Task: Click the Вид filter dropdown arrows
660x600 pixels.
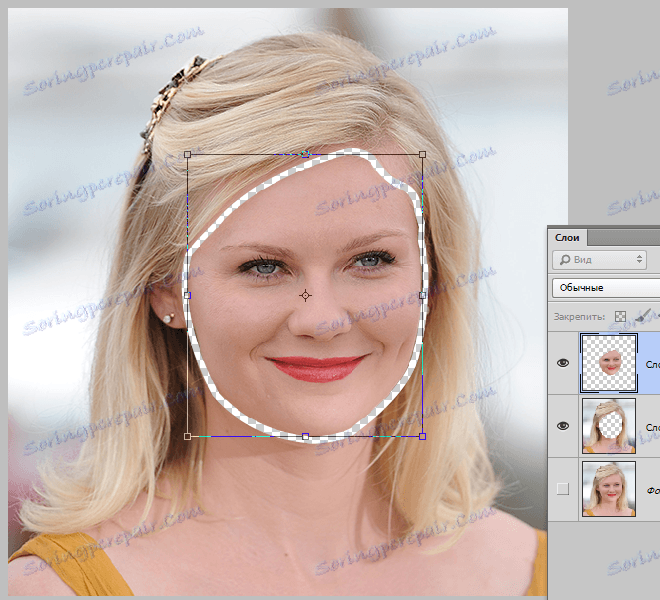Action: click(639, 259)
